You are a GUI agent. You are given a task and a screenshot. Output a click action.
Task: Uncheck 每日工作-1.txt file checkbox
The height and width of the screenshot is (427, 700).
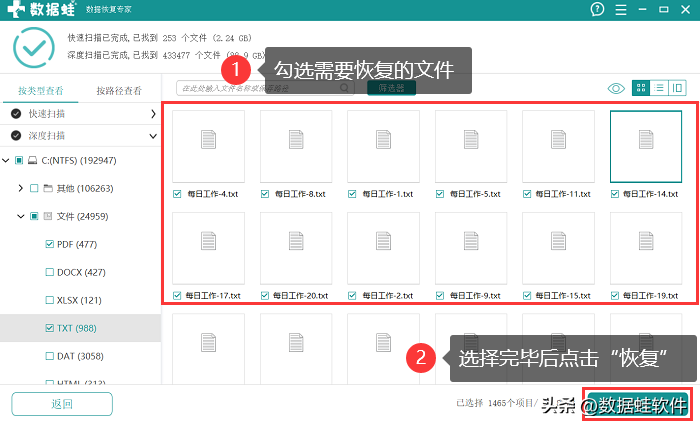point(352,194)
